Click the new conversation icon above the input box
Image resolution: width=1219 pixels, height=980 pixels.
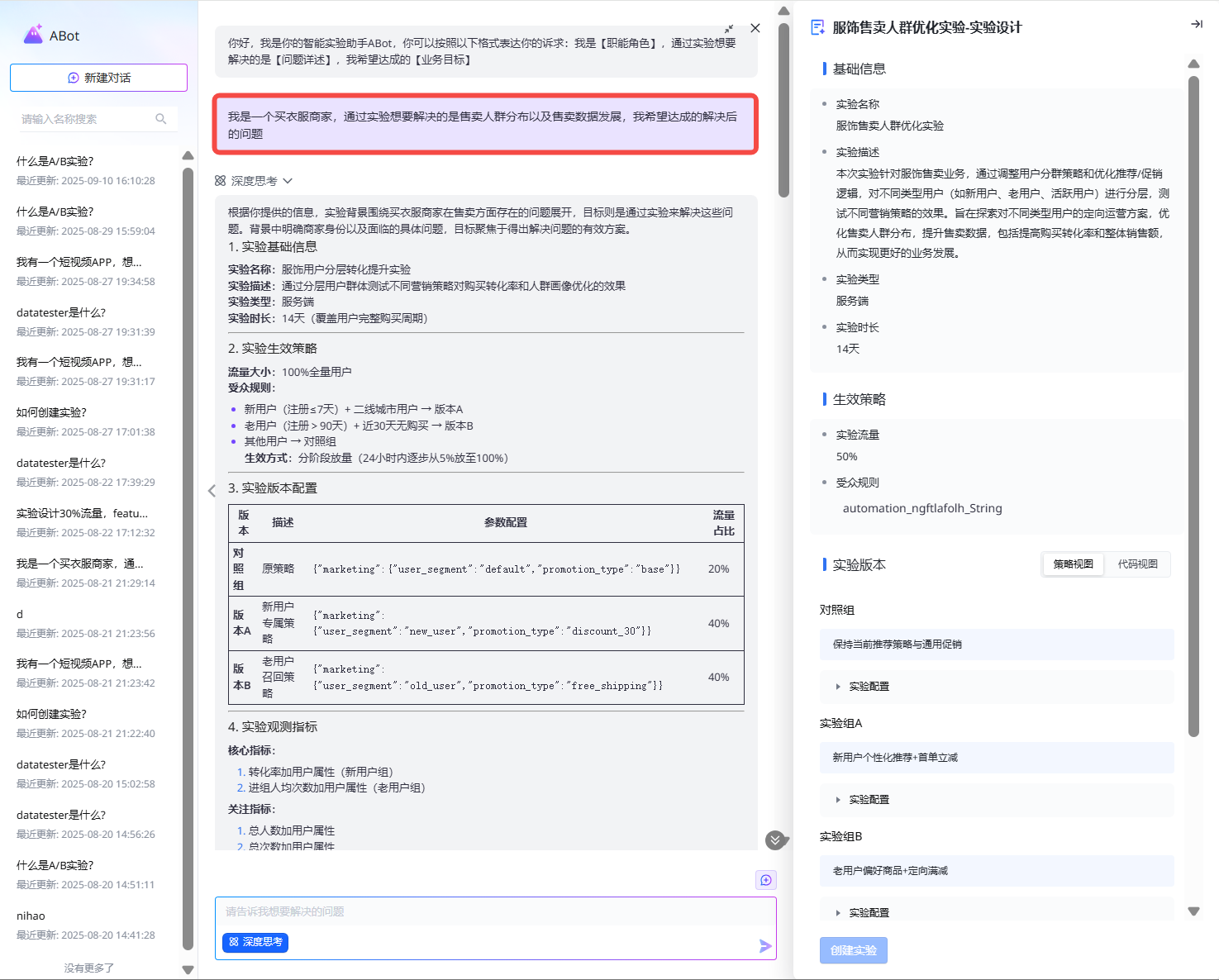click(x=766, y=880)
